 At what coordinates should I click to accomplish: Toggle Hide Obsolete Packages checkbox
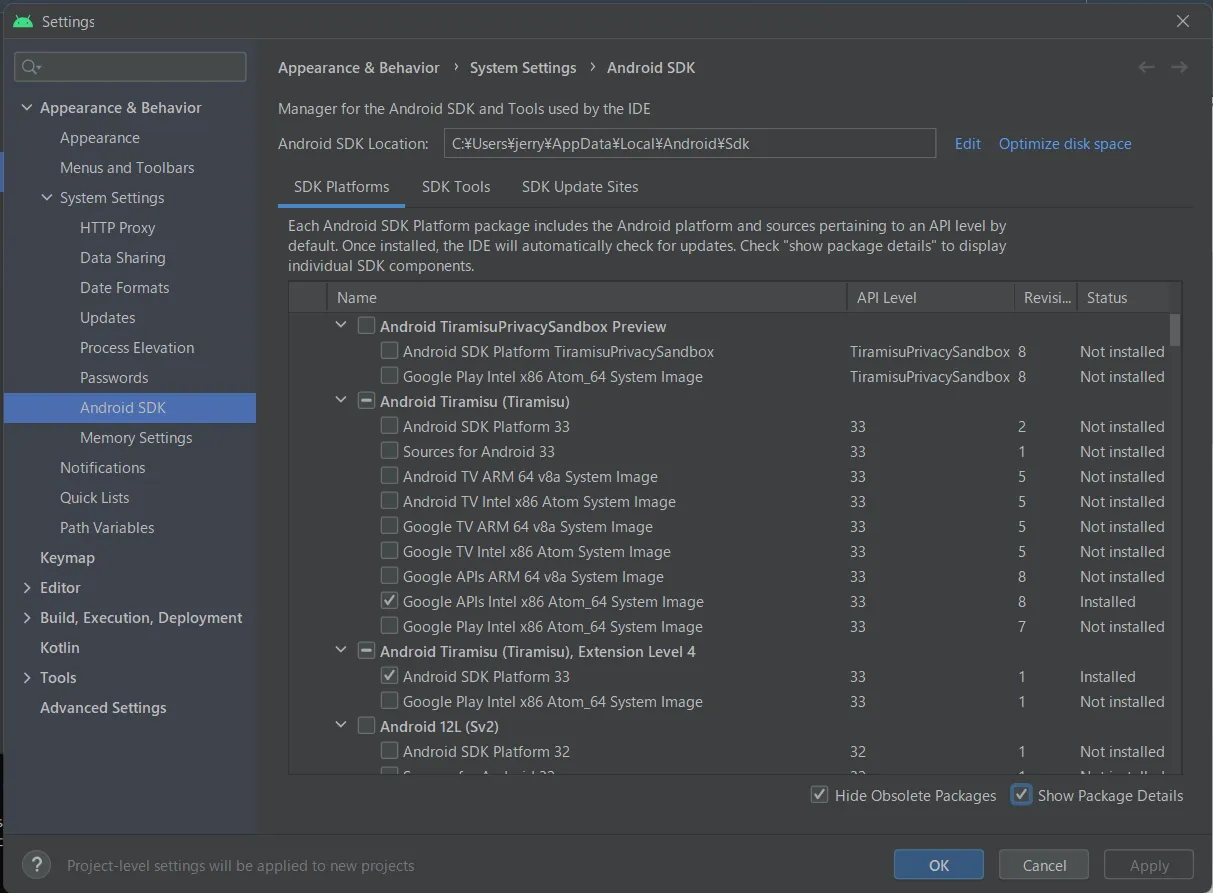click(x=820, y=795)
